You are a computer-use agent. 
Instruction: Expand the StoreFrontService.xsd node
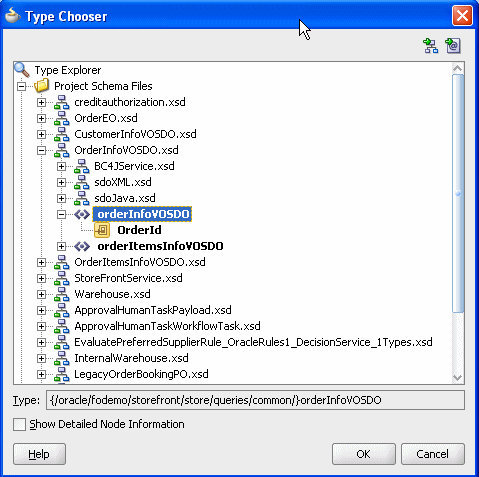(41, 278)
